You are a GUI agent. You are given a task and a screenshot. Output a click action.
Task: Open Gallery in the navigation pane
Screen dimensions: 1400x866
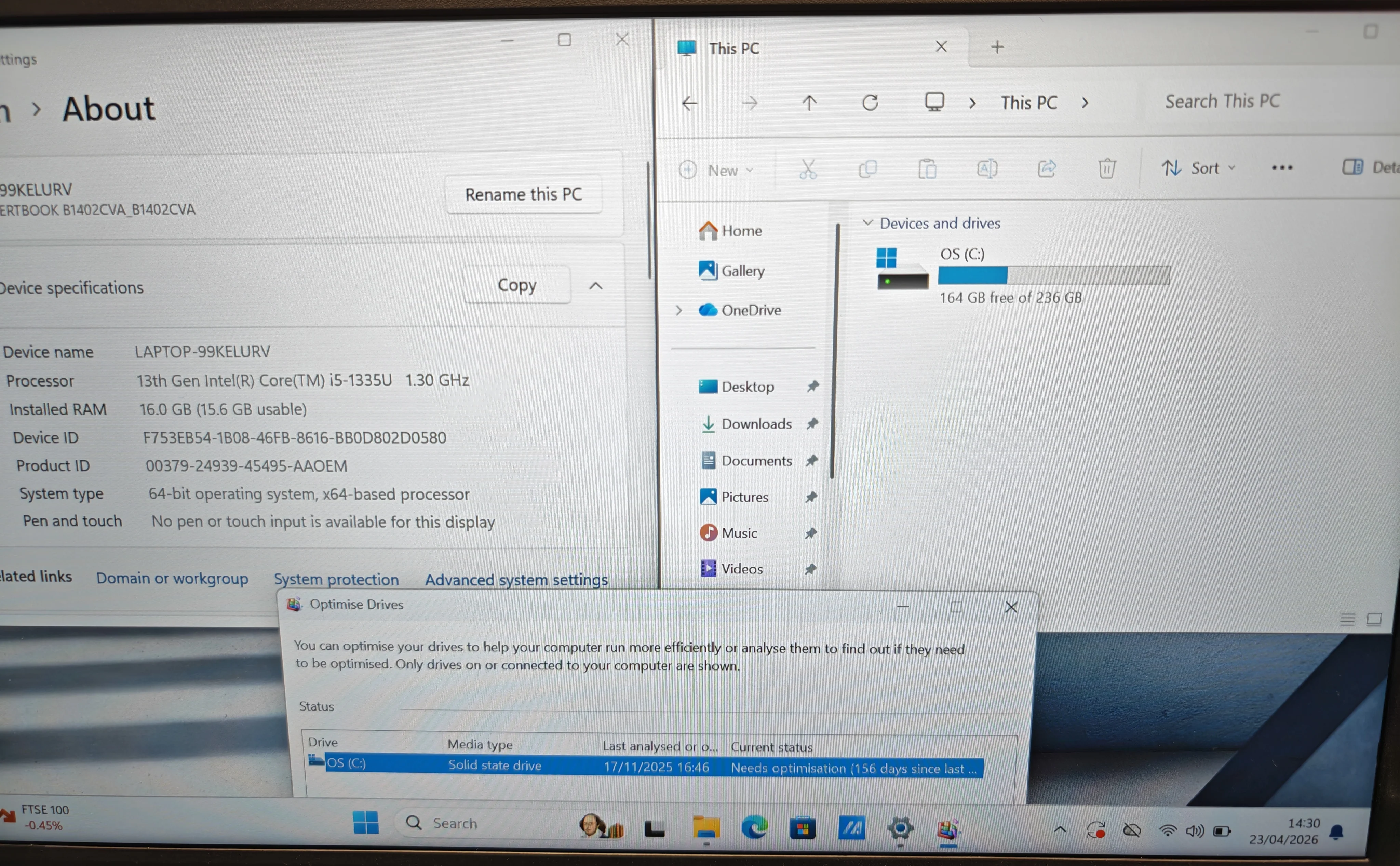coord(731,270)
